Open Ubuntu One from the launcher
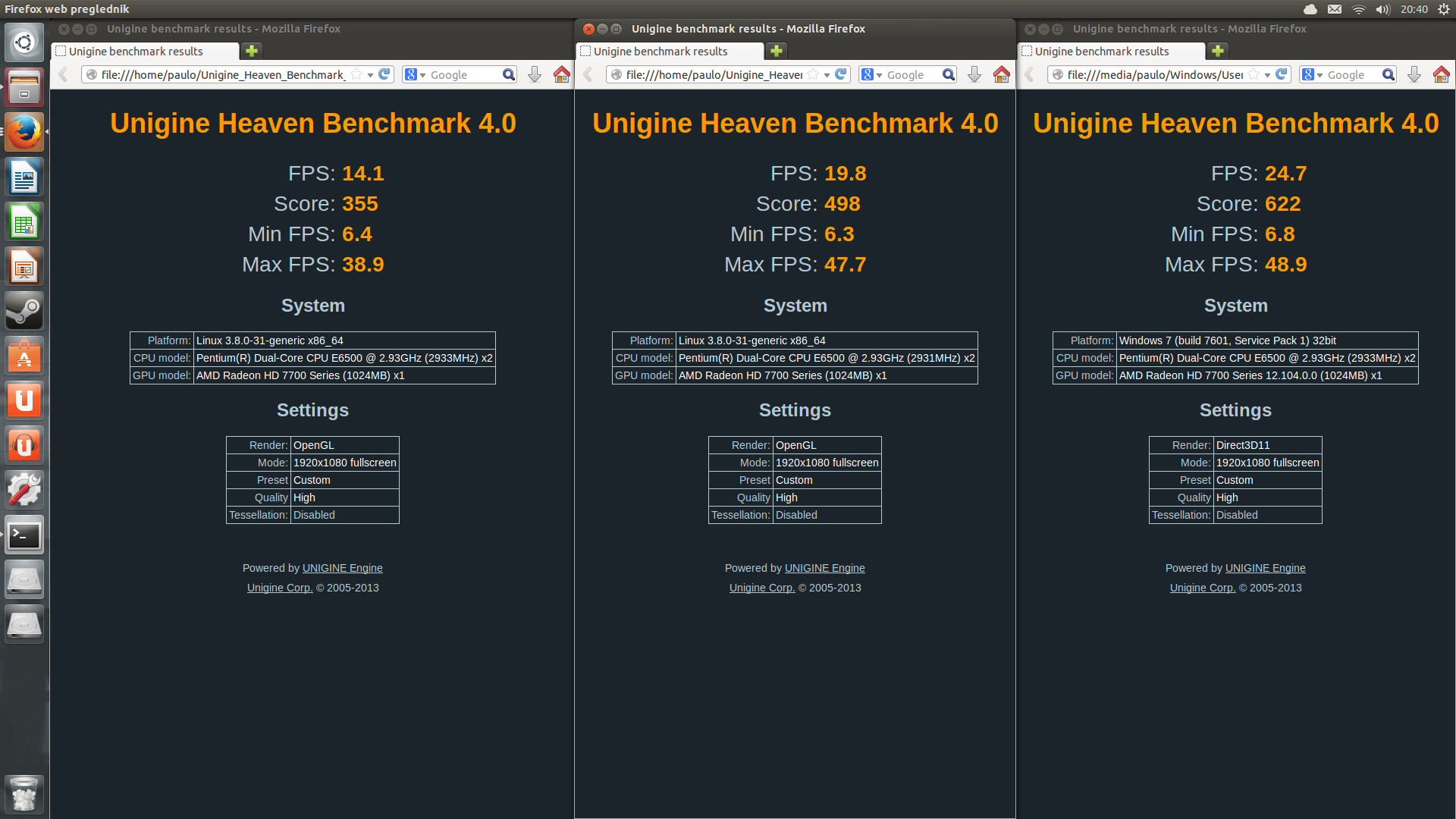The width and height of the screenshot is (1456, 819). pyautogui.click(x=24, y=400)
